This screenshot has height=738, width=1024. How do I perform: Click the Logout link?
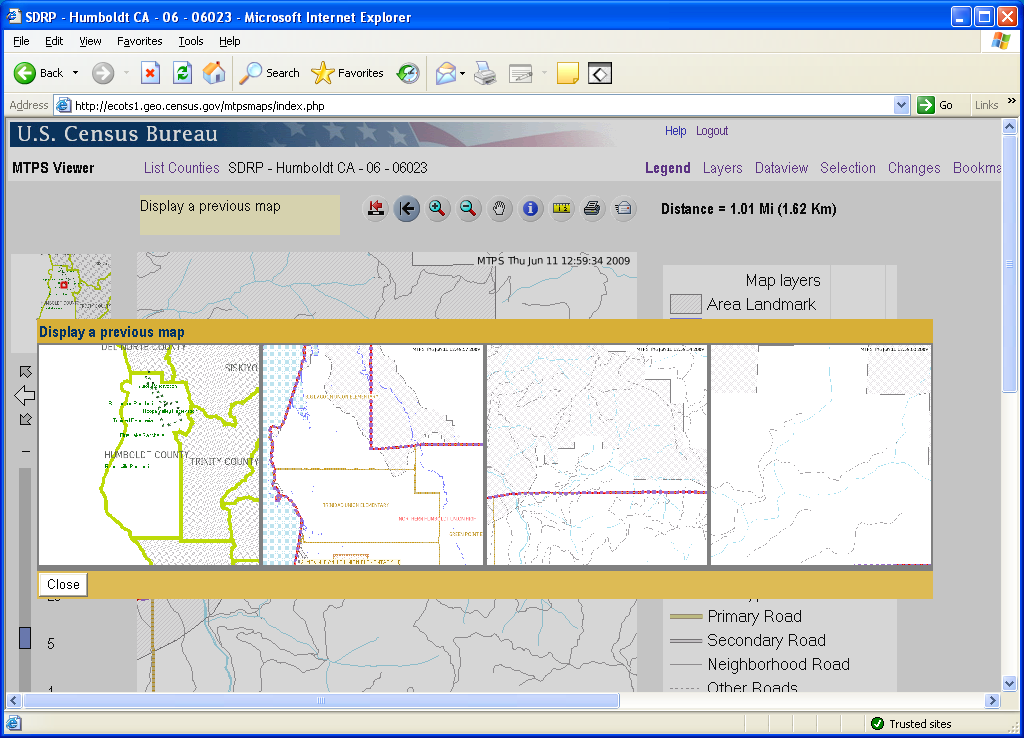[712, 131]
